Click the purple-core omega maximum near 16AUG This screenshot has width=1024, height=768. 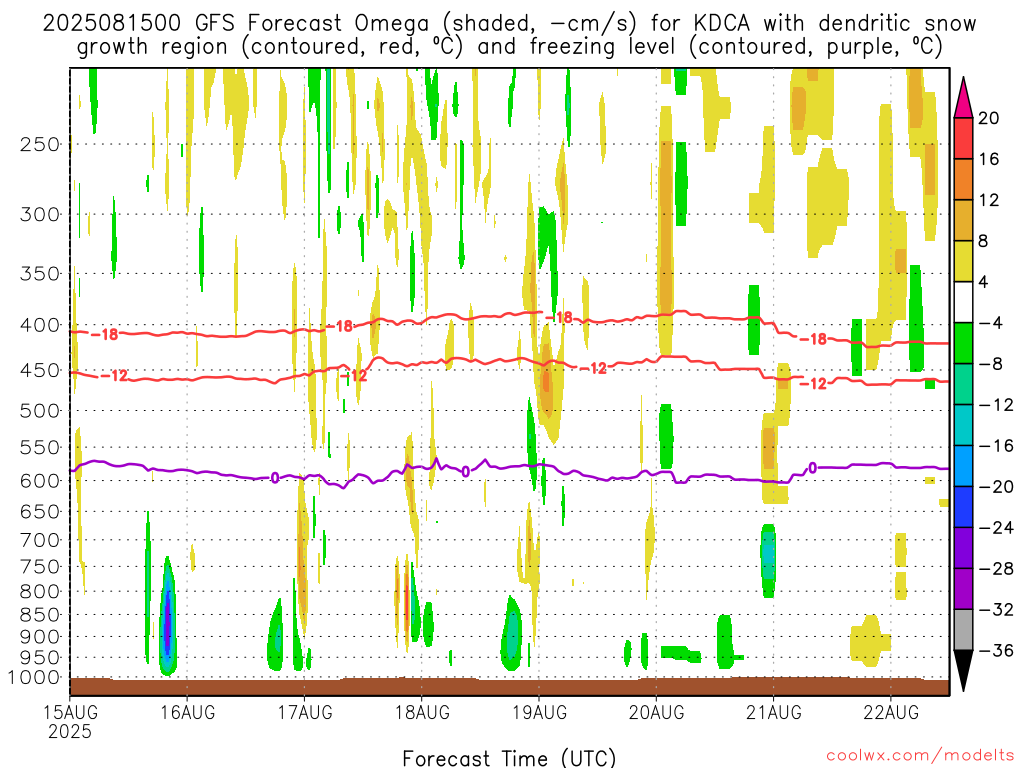[x=168, y=617]
